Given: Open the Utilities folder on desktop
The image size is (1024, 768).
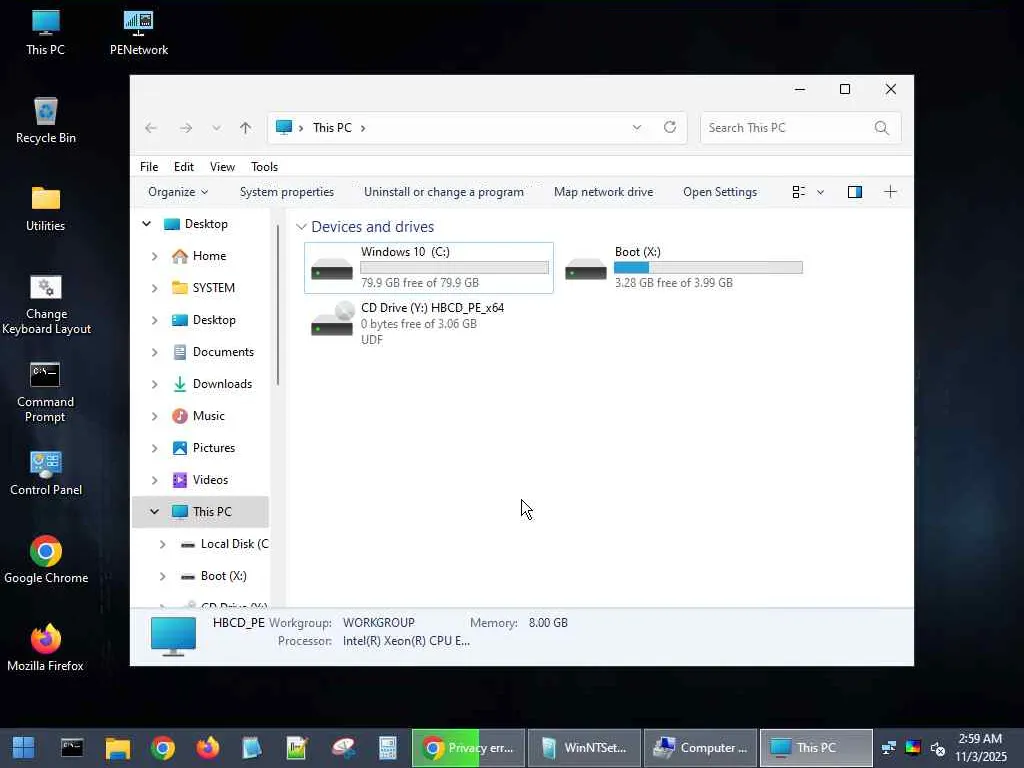Looking at the screenshot, I should tap(45, 209).
